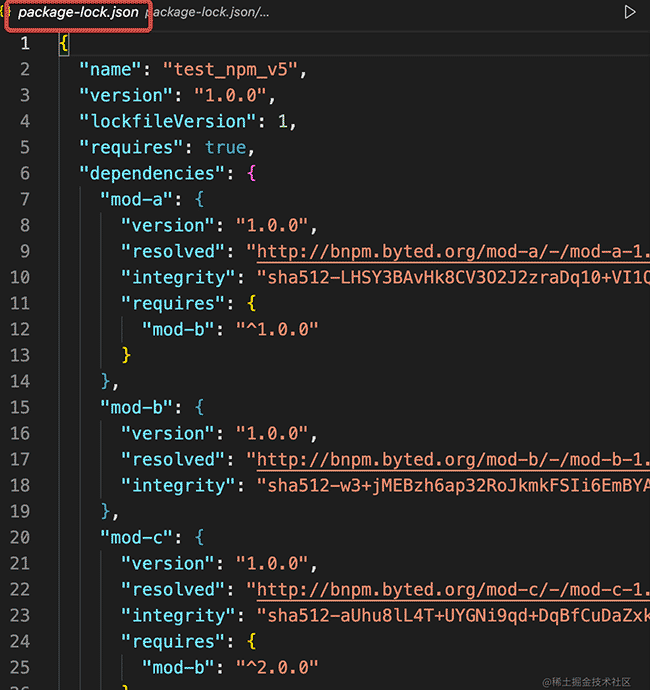Select the package-lock.json editor tab

pos(78,12)
